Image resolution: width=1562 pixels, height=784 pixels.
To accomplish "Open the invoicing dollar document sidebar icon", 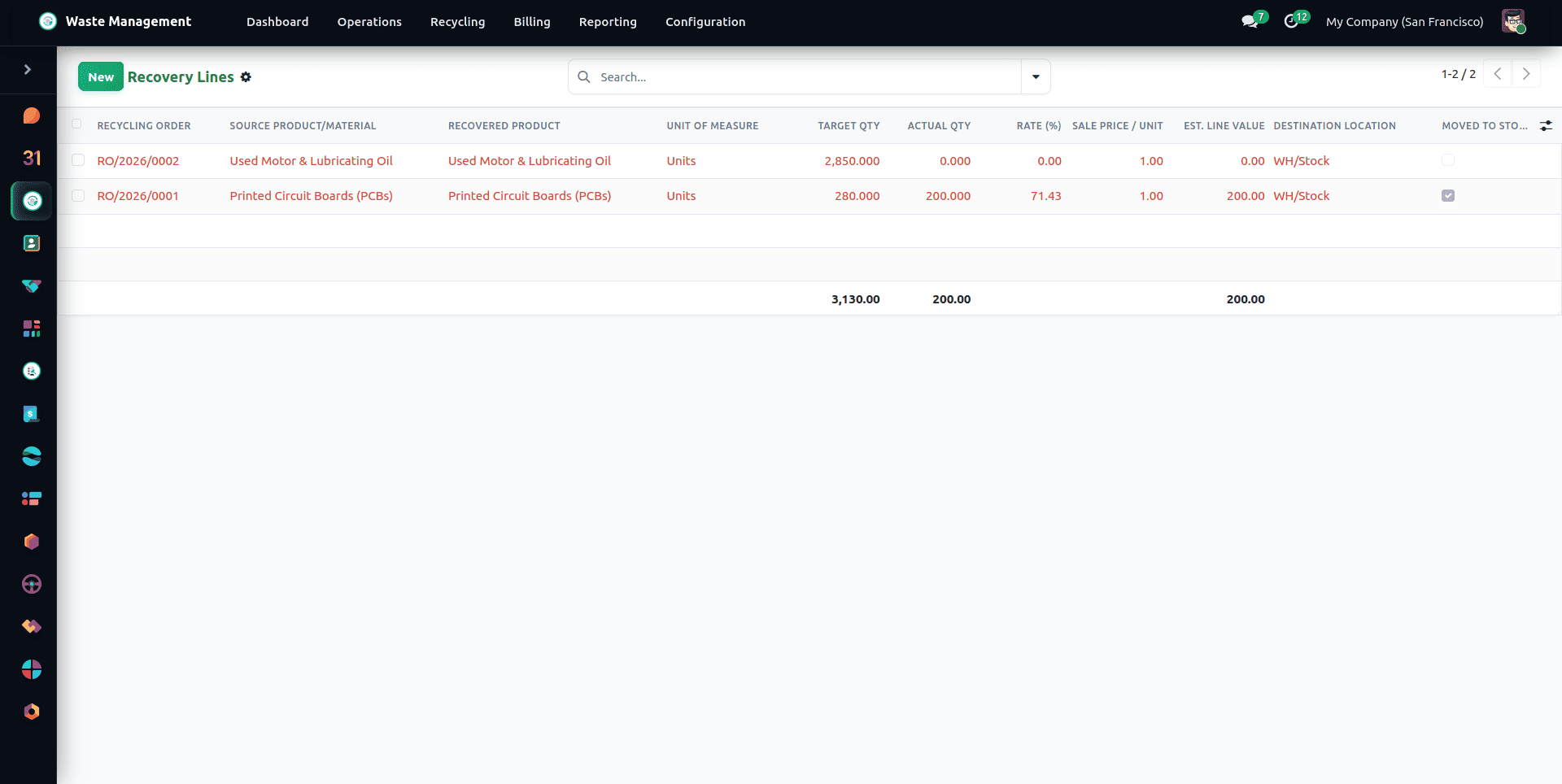I will tap(32, 414).
